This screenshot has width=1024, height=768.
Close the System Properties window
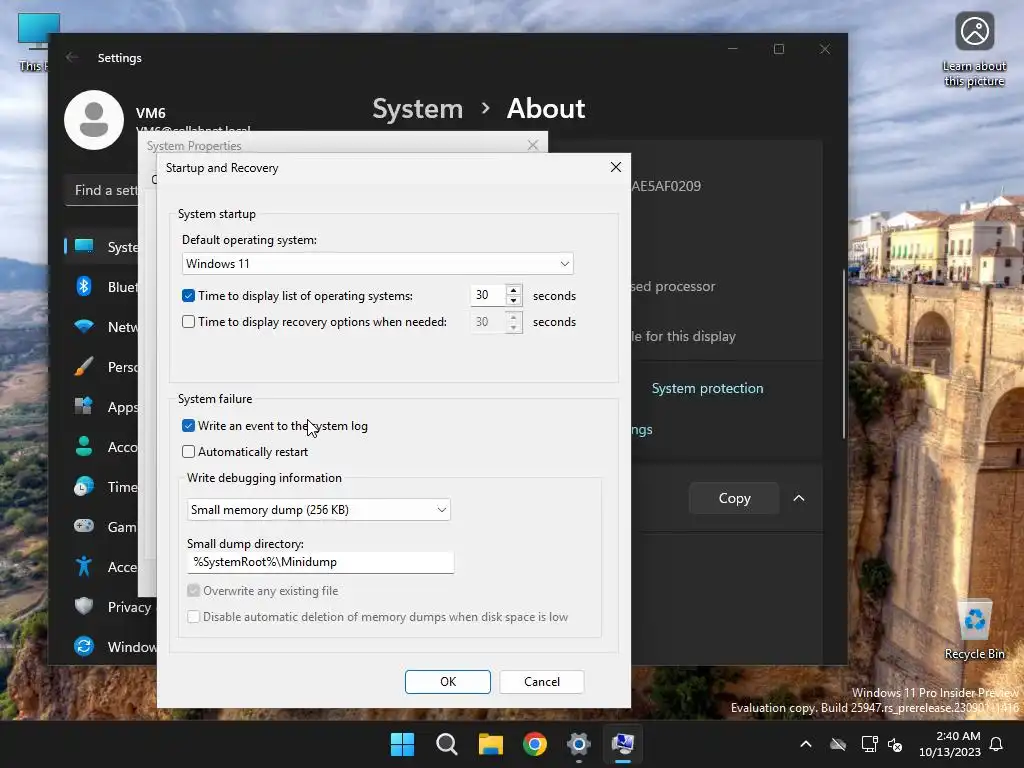click(x=533, y=145)
